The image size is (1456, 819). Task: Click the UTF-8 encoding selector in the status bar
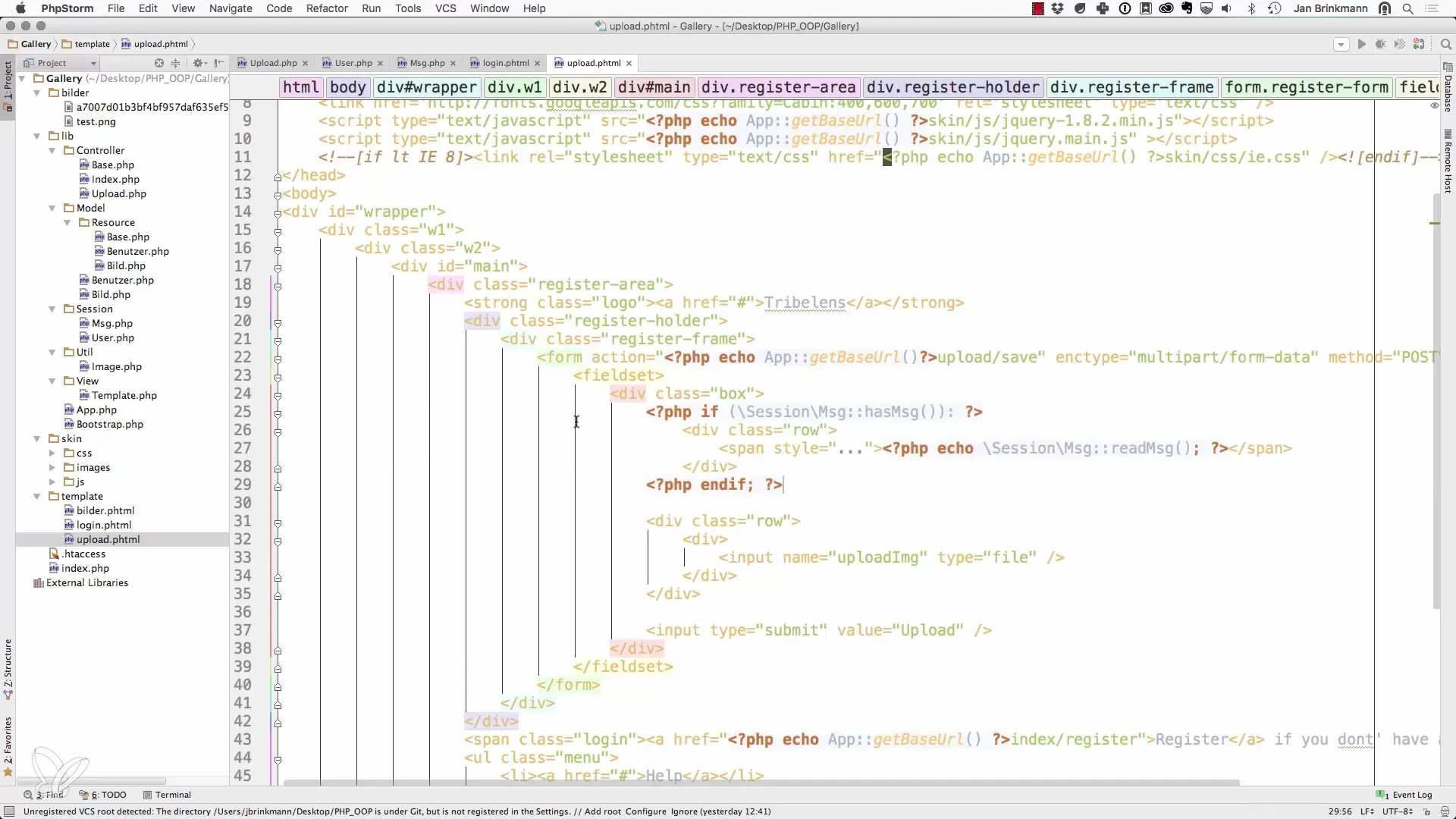1398,811
